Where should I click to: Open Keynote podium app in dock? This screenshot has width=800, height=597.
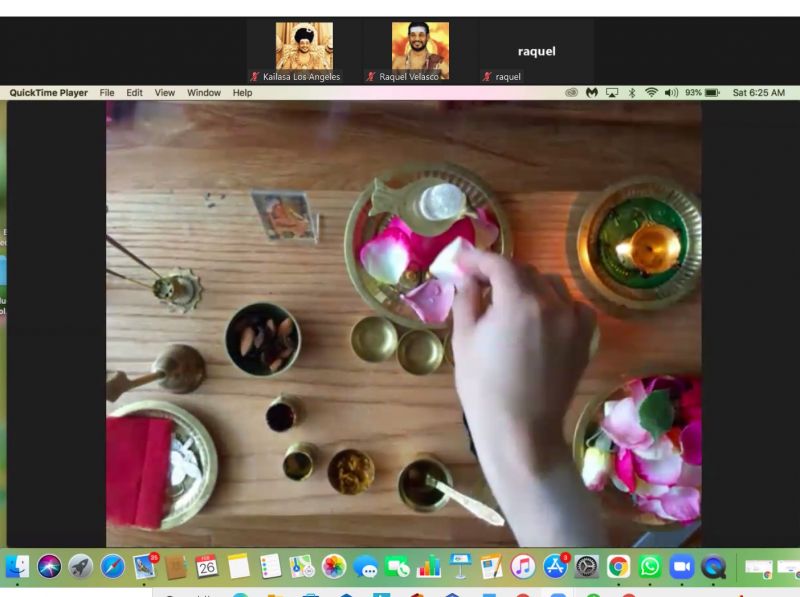pos(460,567)
